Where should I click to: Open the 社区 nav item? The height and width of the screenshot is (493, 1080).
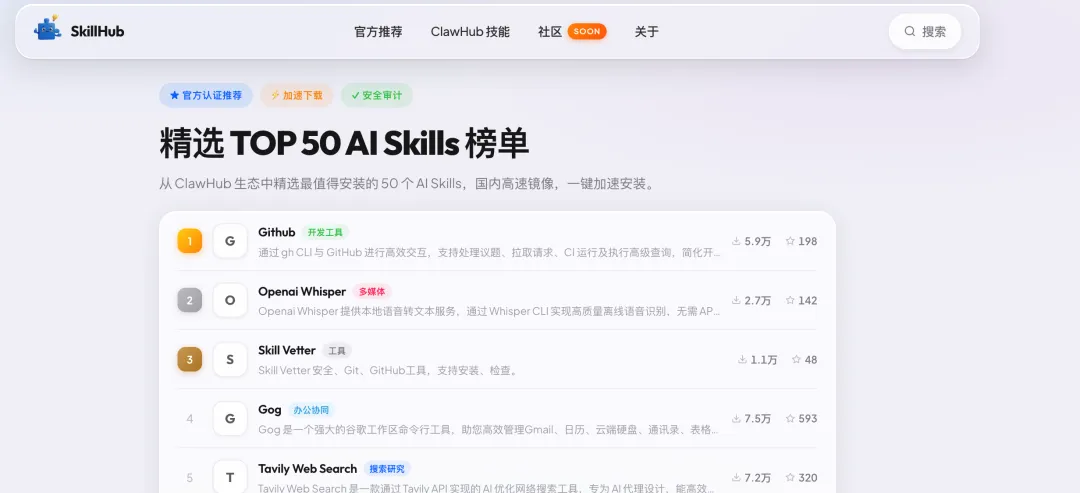[x=550, y=32]
